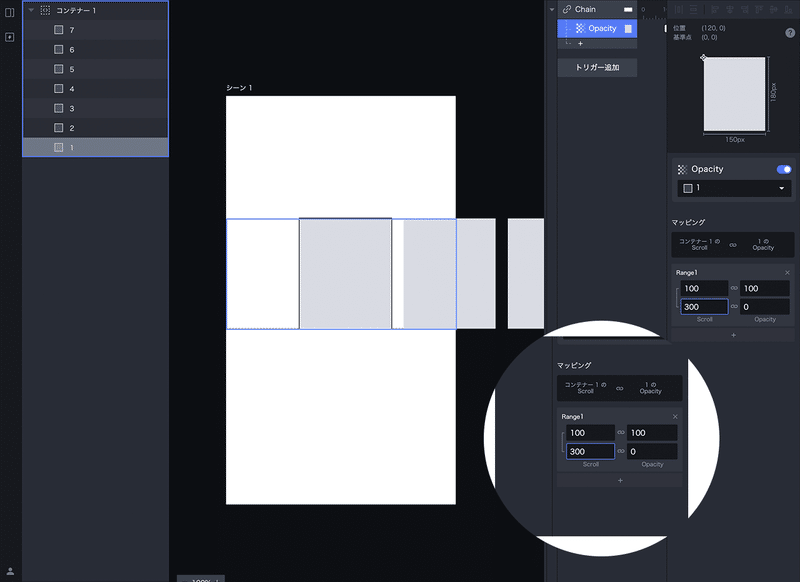Click the distribute horizontally icon
The width and height of the screenshot is (800, 582).
679,9
